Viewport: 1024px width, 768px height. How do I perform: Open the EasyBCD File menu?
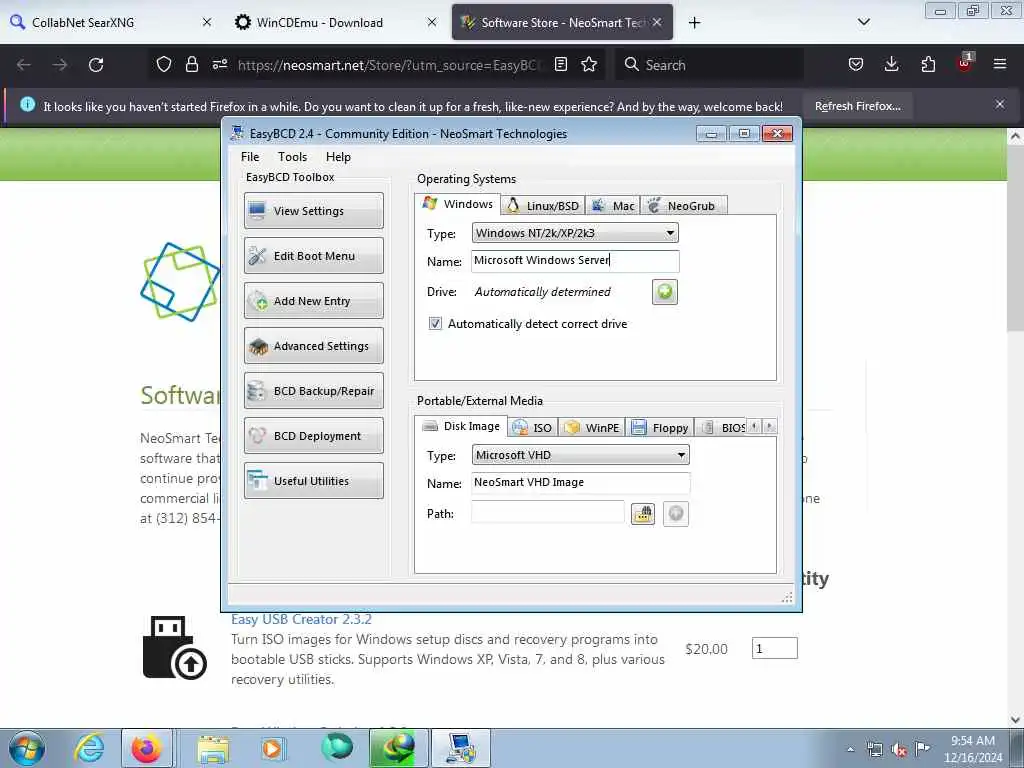tap(249, 157)
